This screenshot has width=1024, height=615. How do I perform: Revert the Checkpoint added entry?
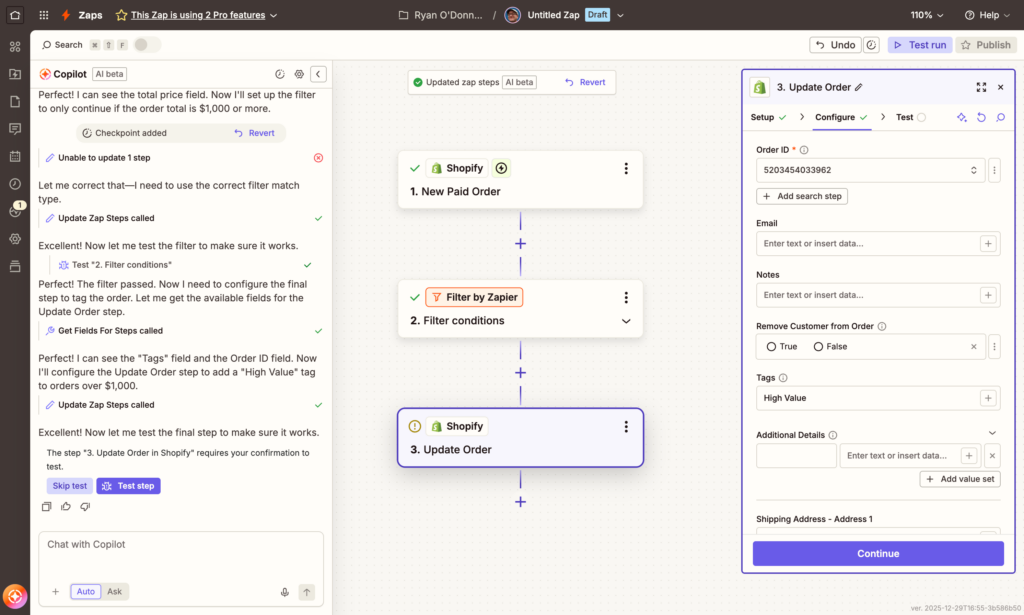(x=255, y=133)
